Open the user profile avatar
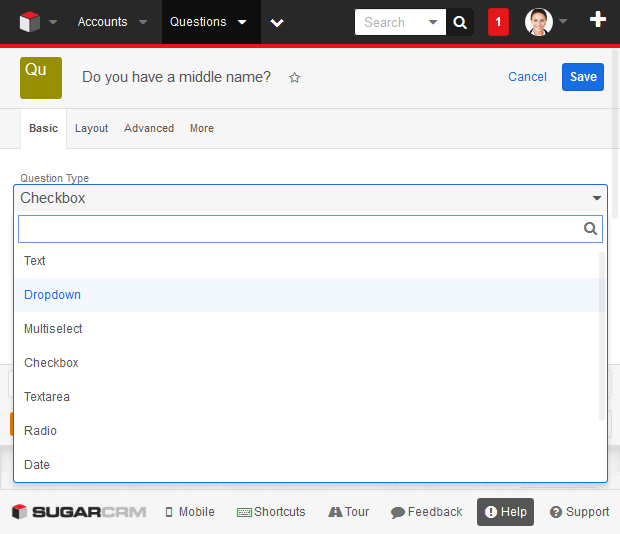 point(539,22)
